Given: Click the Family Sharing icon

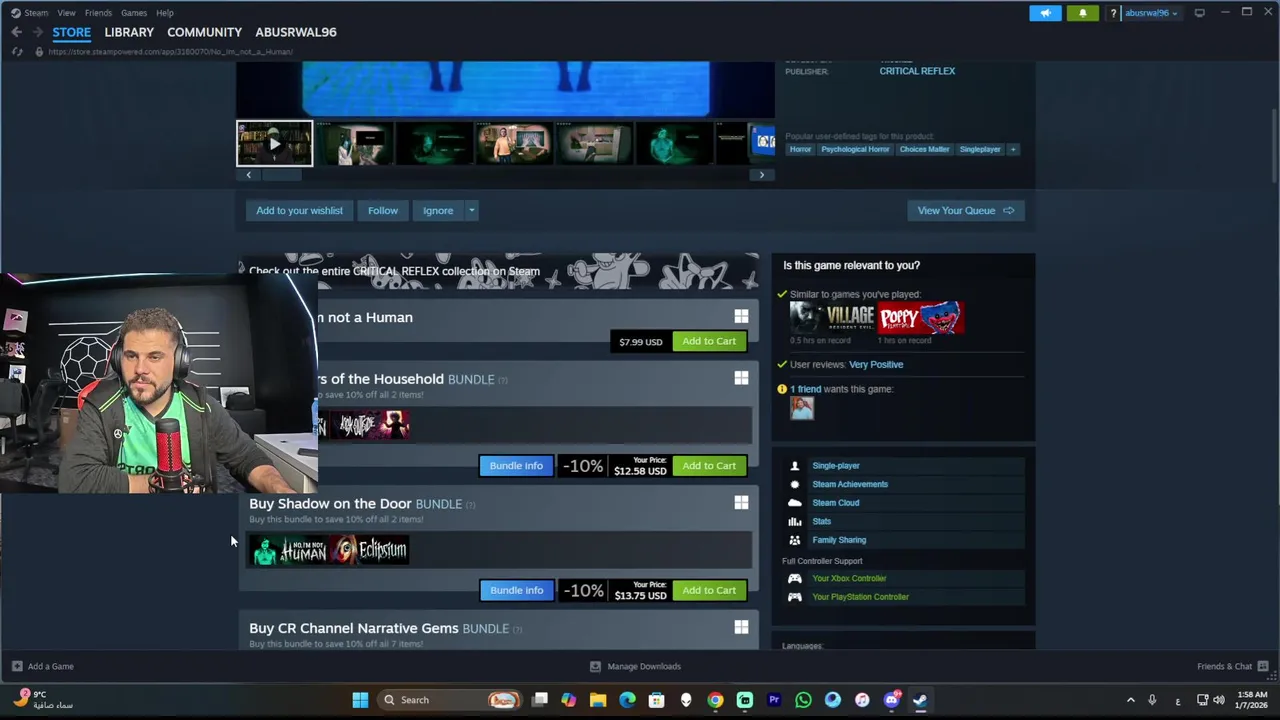Looking at the screenshot, I should [x=795, y=540].
